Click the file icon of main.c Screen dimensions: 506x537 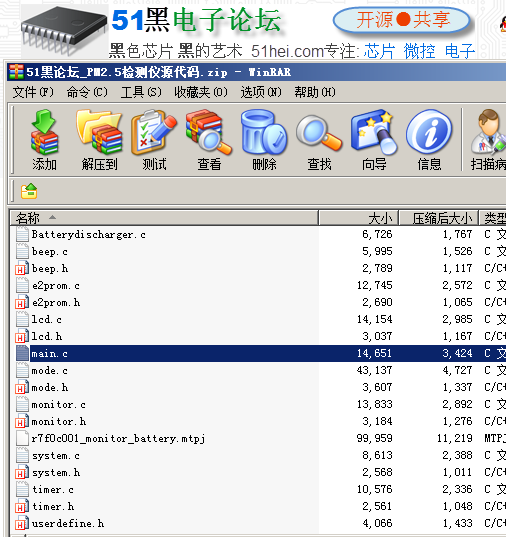tap(22, 353)
